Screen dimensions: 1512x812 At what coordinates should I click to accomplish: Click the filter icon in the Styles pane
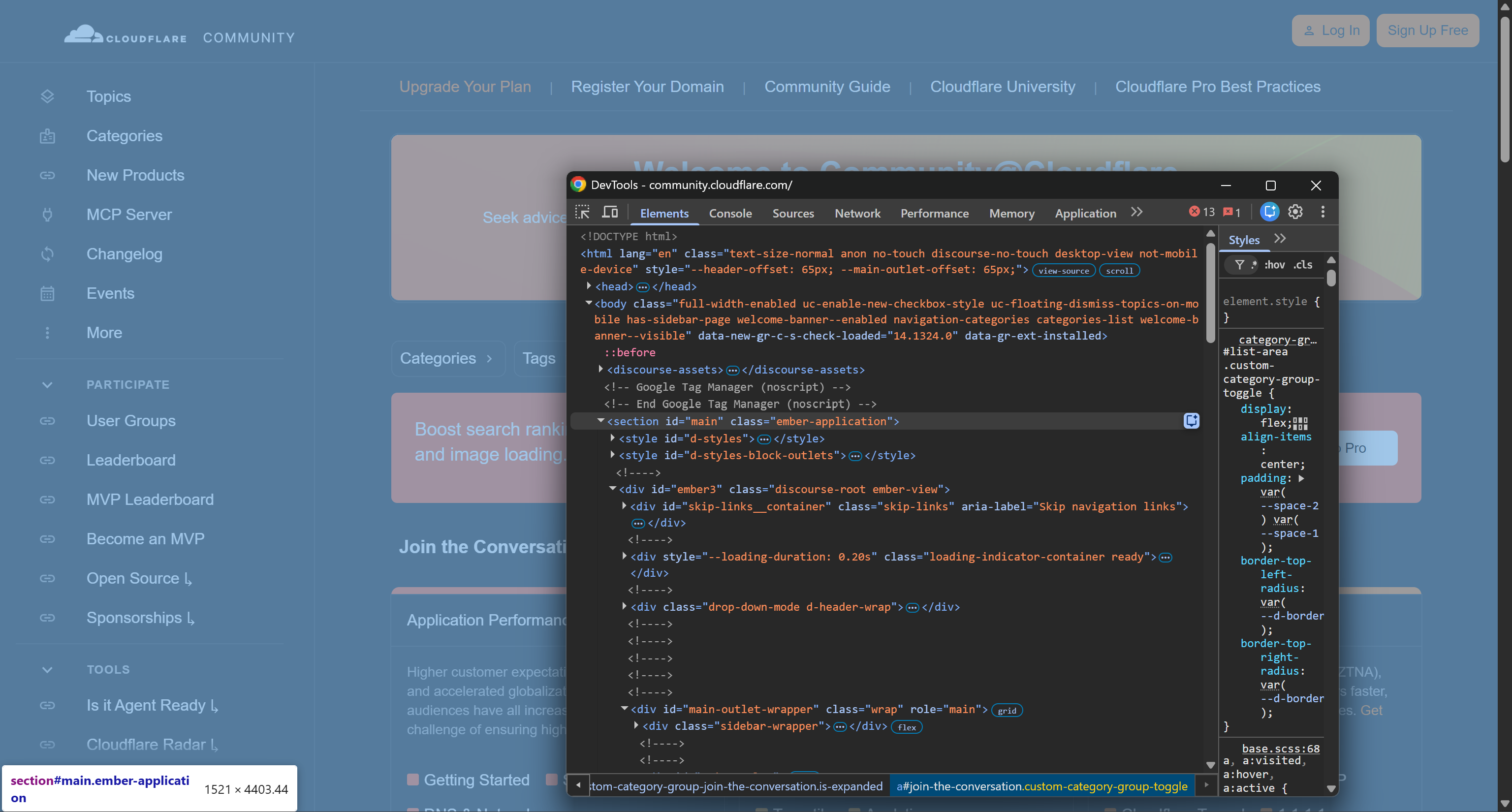pos(1239,265)
